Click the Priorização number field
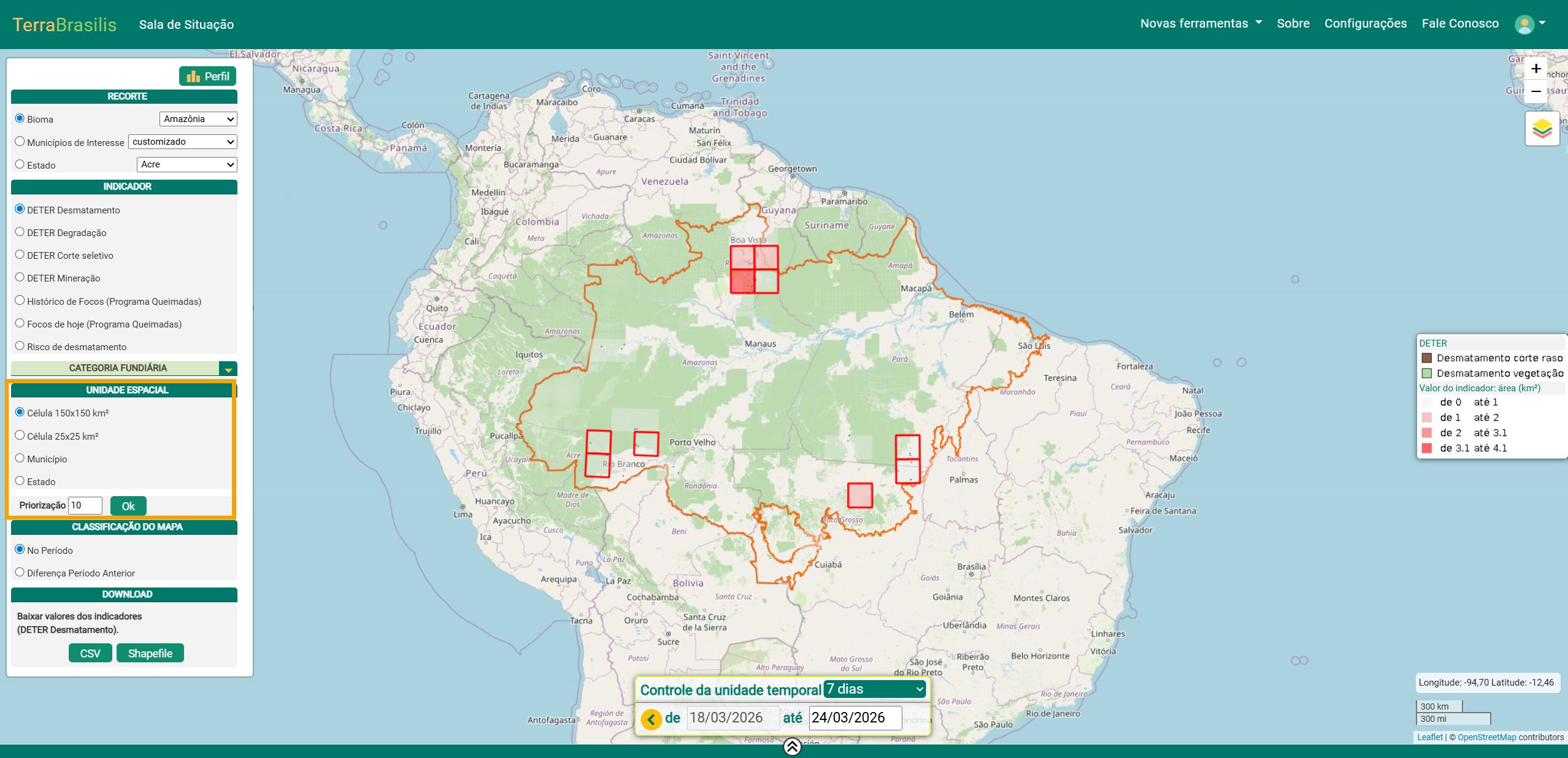The width and height of the screenshot is (1568, 758). point(85,505)
